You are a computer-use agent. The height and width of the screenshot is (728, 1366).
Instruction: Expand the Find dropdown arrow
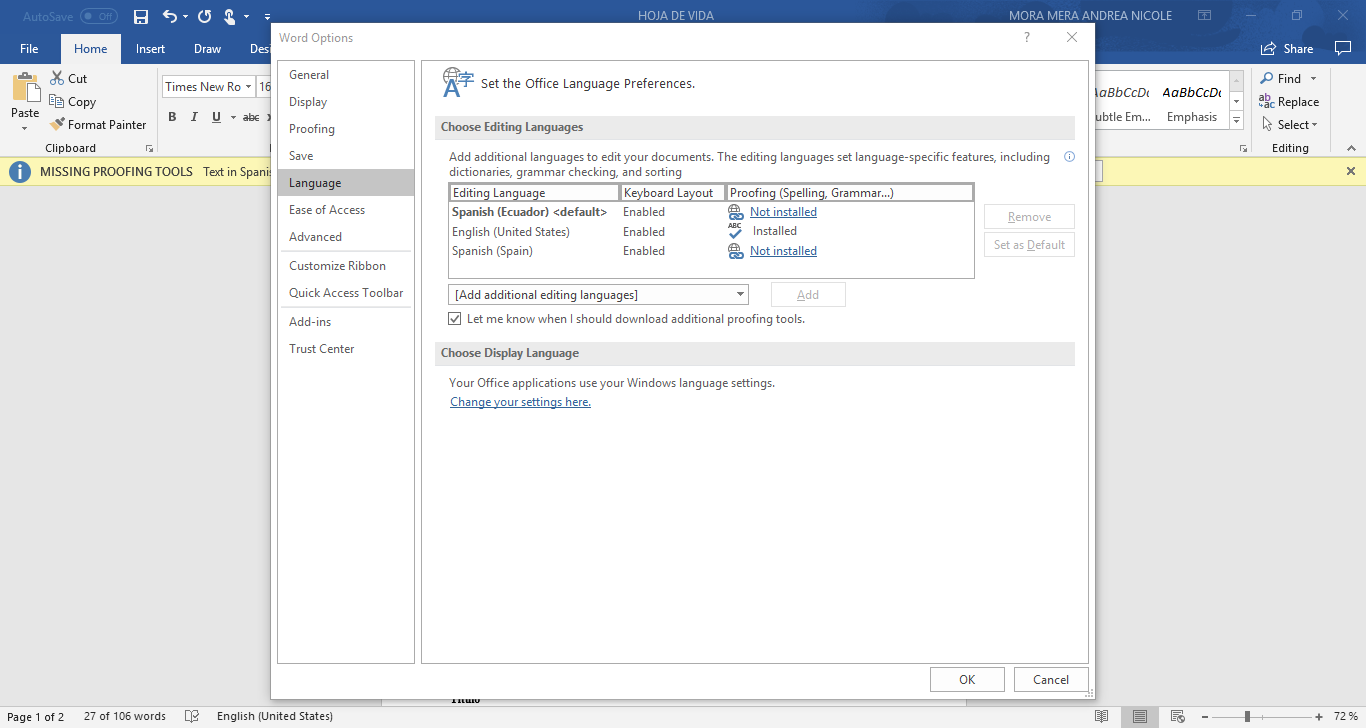pyautogui.click(x=1313, y=78)
